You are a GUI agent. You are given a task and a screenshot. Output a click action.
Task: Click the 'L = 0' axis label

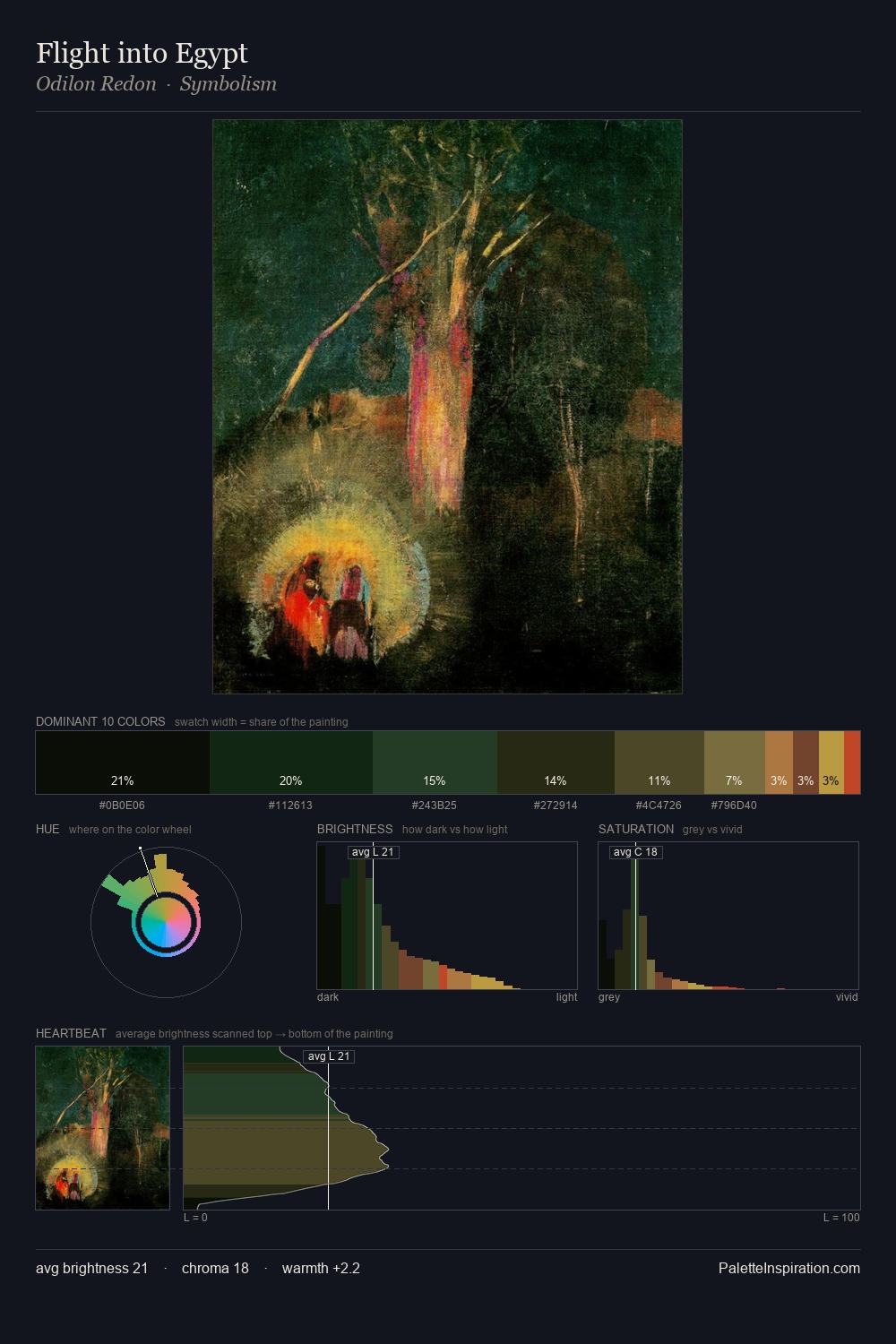click(195, 1218)
